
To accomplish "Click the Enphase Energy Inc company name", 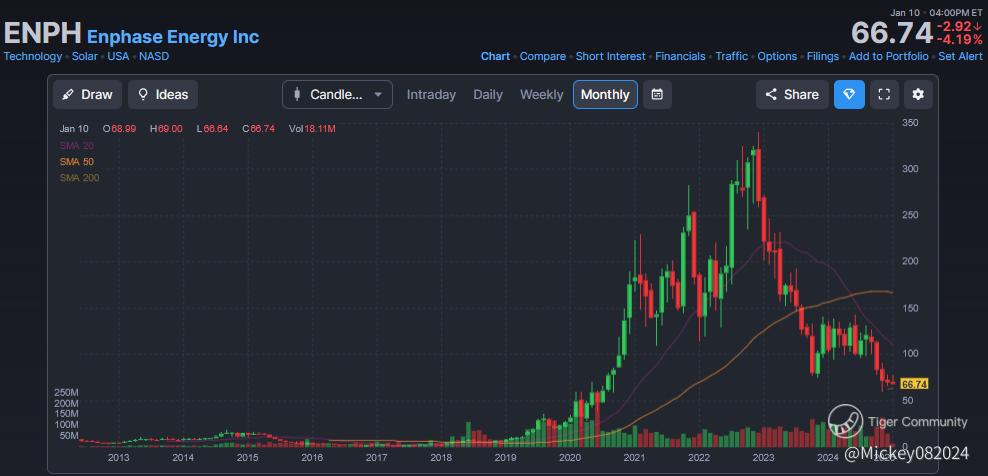I will coord(173,37).
